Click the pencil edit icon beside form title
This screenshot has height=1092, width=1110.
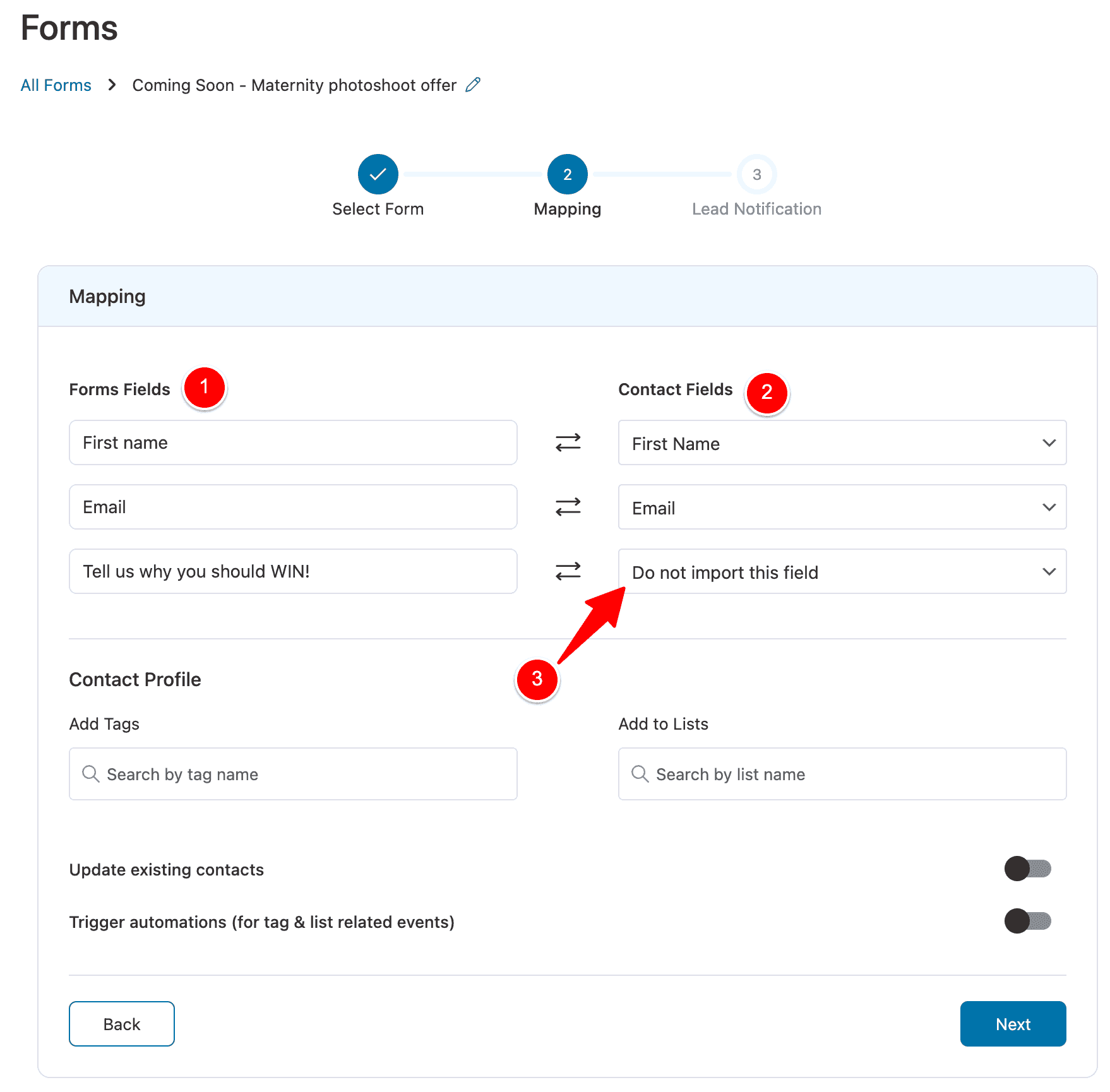tap(473, 85)
